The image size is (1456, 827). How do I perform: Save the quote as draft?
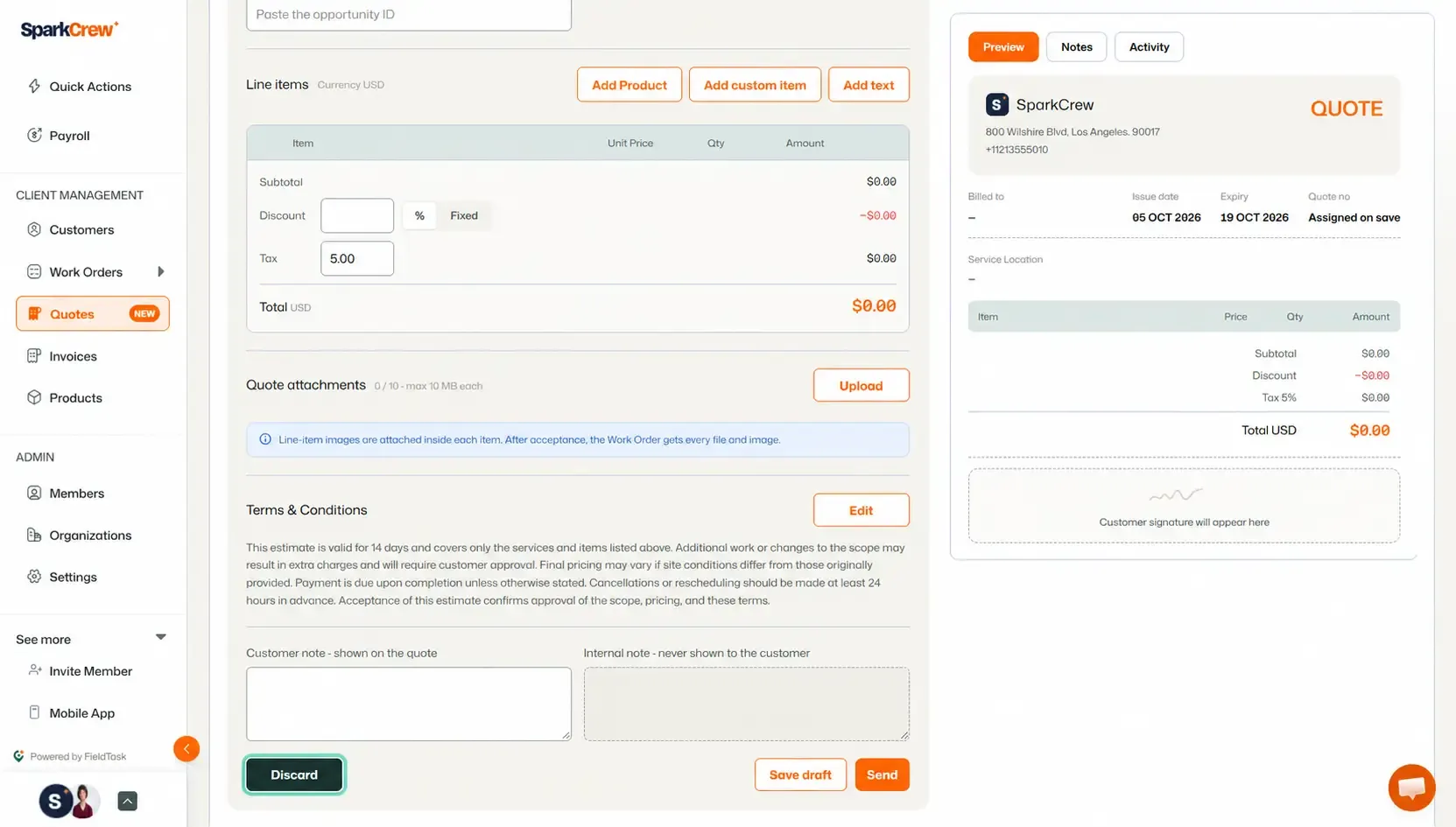tap(800, 774)
